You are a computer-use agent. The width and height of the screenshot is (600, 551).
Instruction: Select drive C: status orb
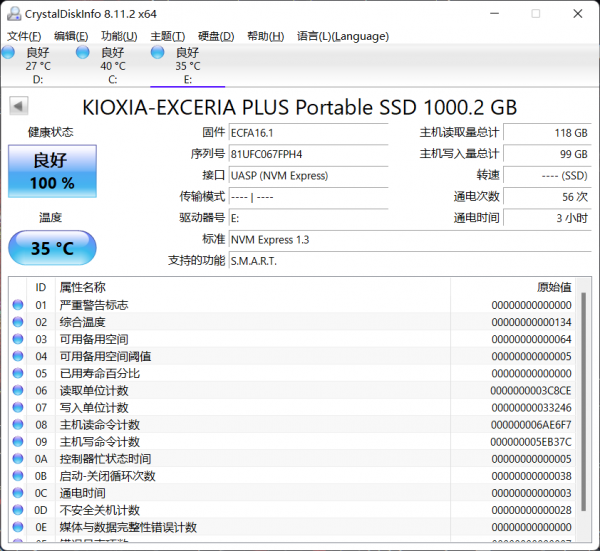83,52
